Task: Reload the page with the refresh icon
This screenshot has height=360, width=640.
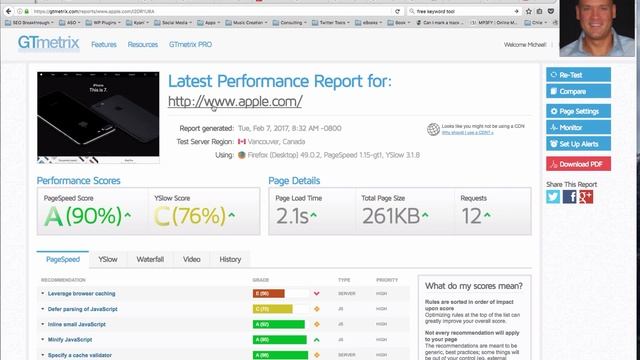Action: [397, 11]
